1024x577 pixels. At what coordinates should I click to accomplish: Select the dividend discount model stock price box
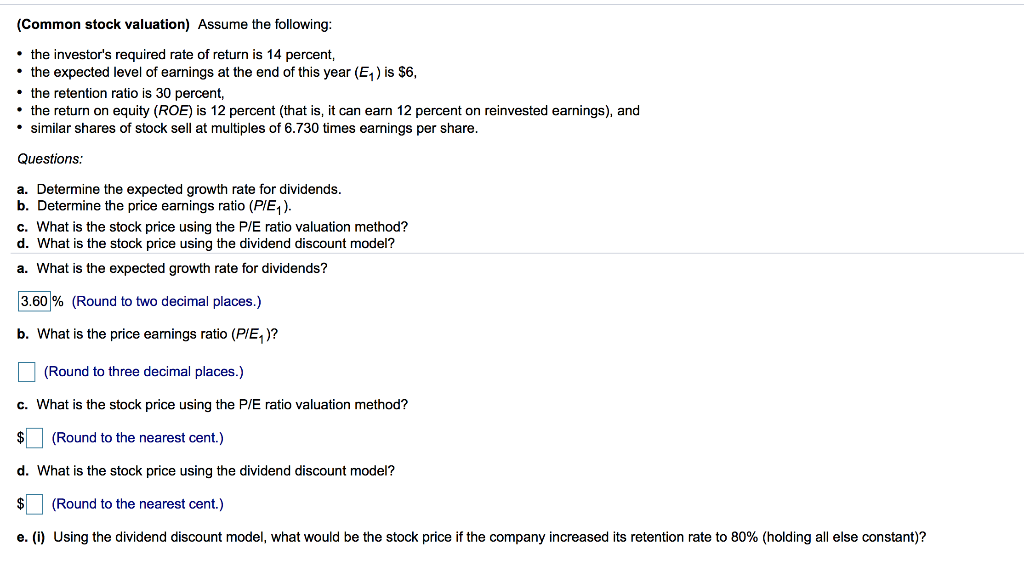(x=35, y=504)
